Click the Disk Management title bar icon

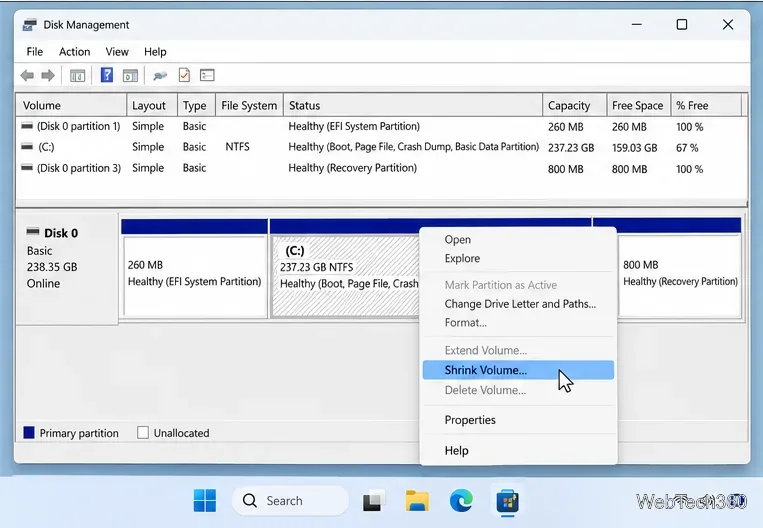coord(30,25)
